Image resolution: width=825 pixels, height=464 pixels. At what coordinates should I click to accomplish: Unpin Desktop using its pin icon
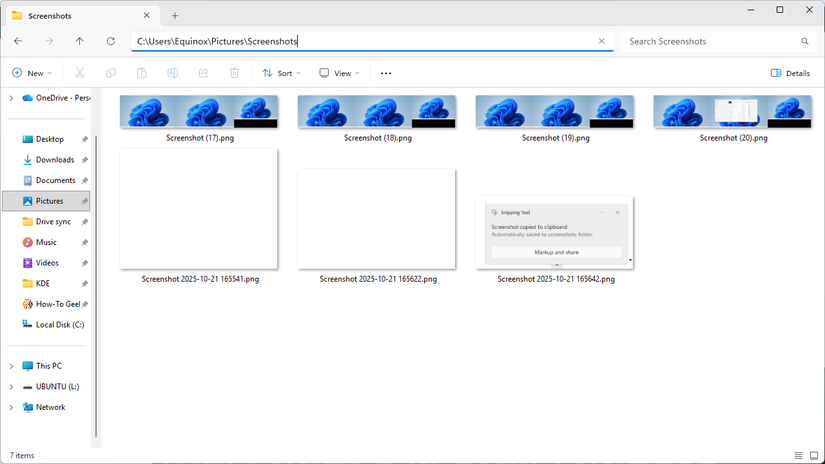click(x=84, y=139)
